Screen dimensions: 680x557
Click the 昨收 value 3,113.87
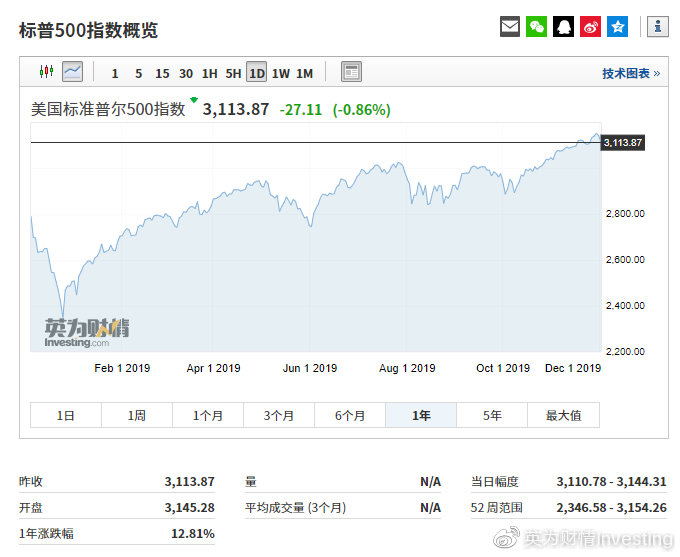pos(190,482)
